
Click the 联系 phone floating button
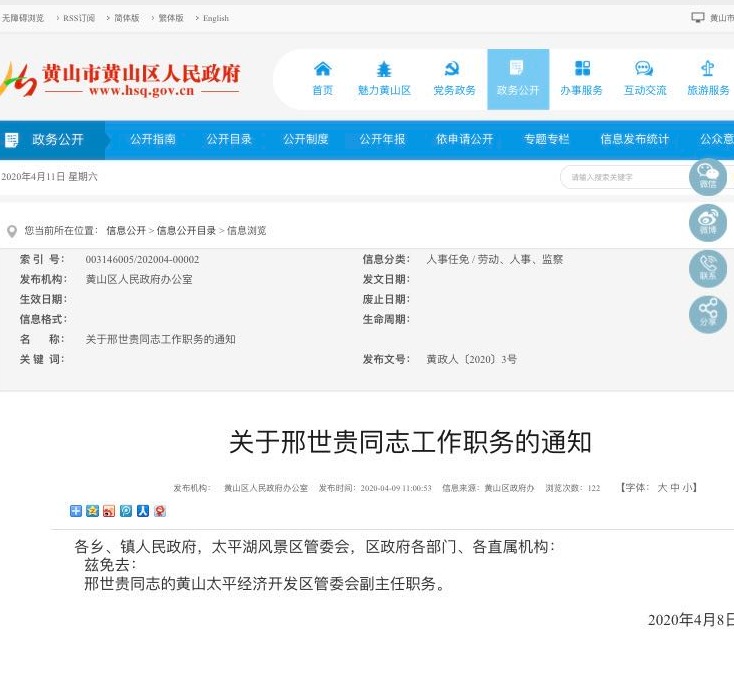coord(708,269)
